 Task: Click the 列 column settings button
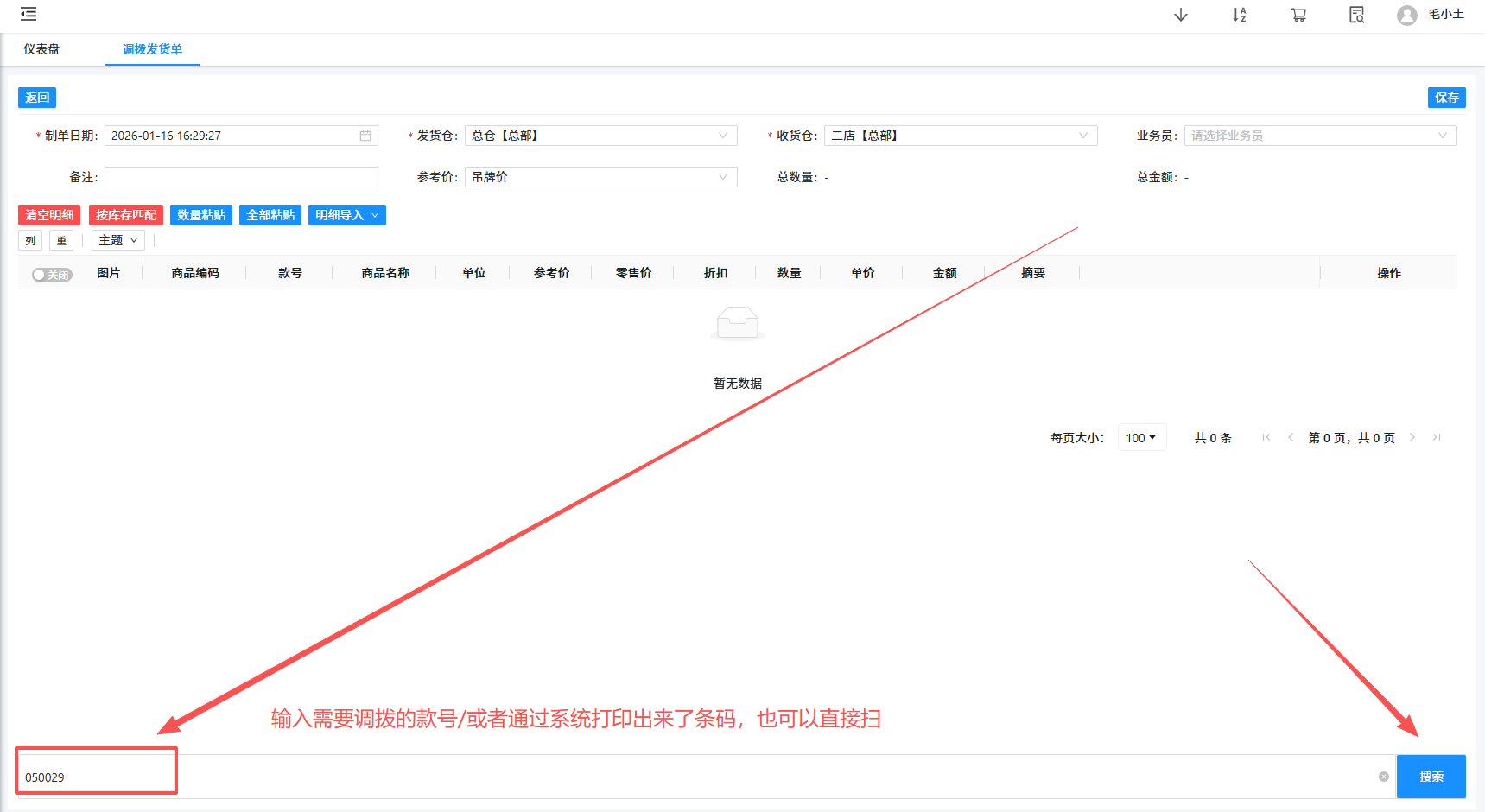29,239
